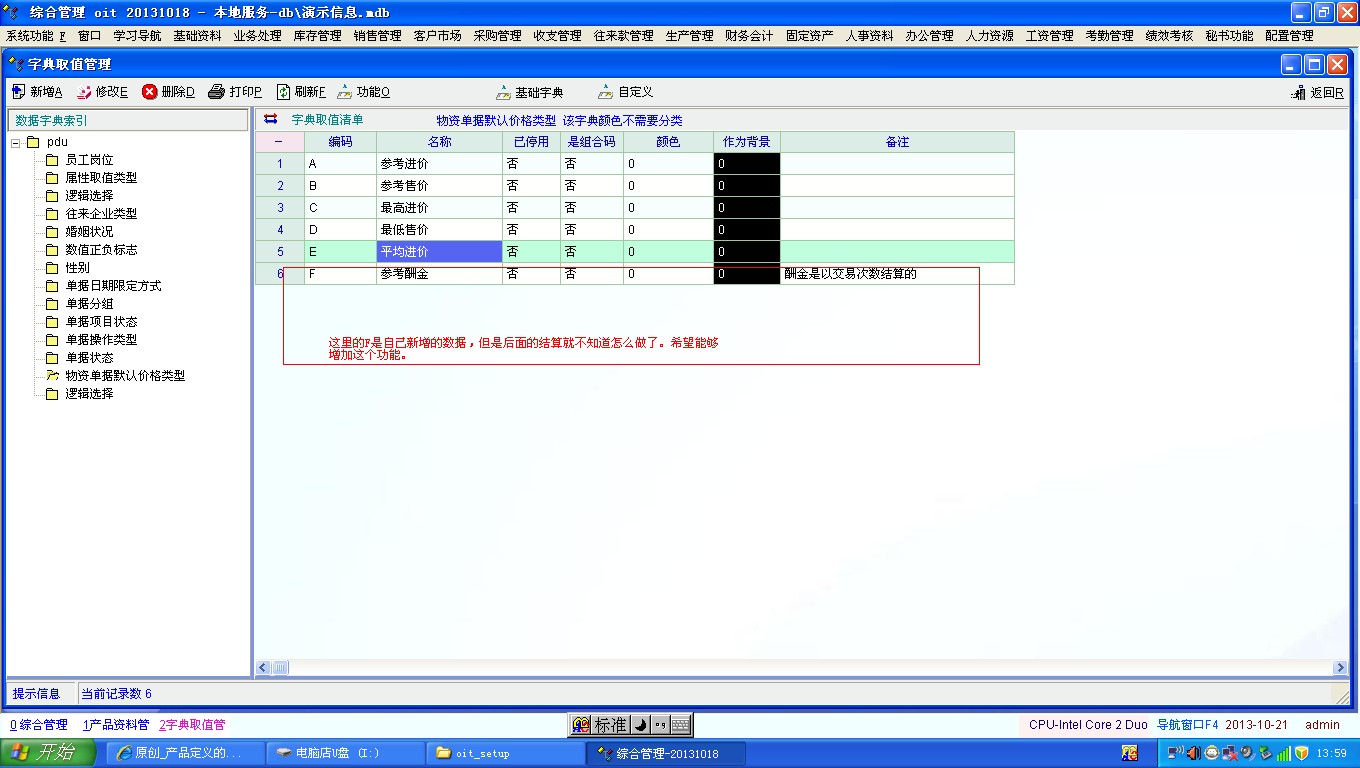Open the 物资单据默认价格类型 tree folder
Viewport: 1360px width, 768px height.
tap(125, 376)
